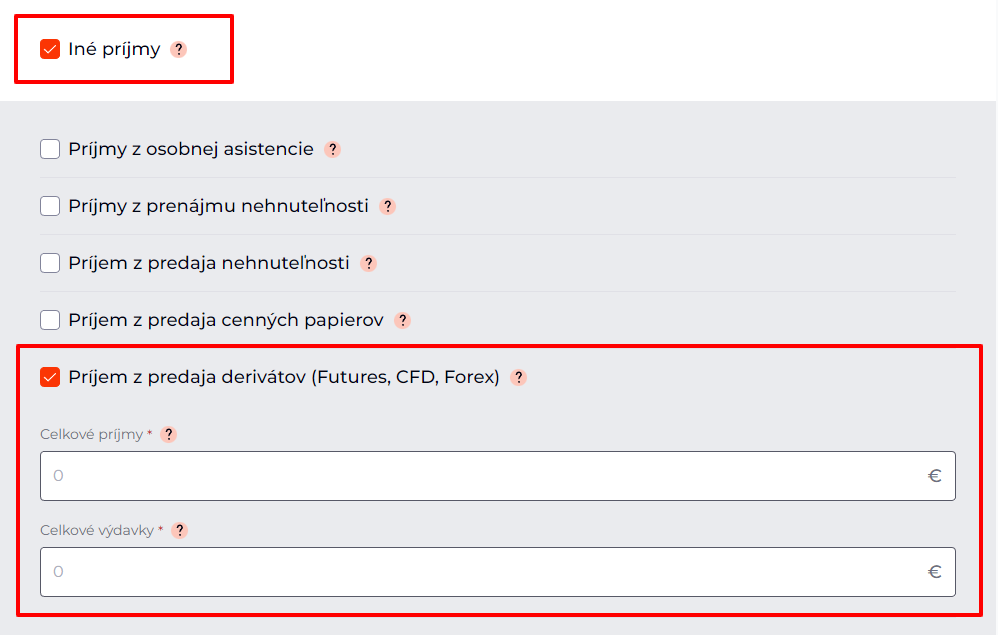Uncheck the Iné príjmy checkbox
Image resolution: width=998 pixels, height=635 pixels.
(x=50, y=49)
